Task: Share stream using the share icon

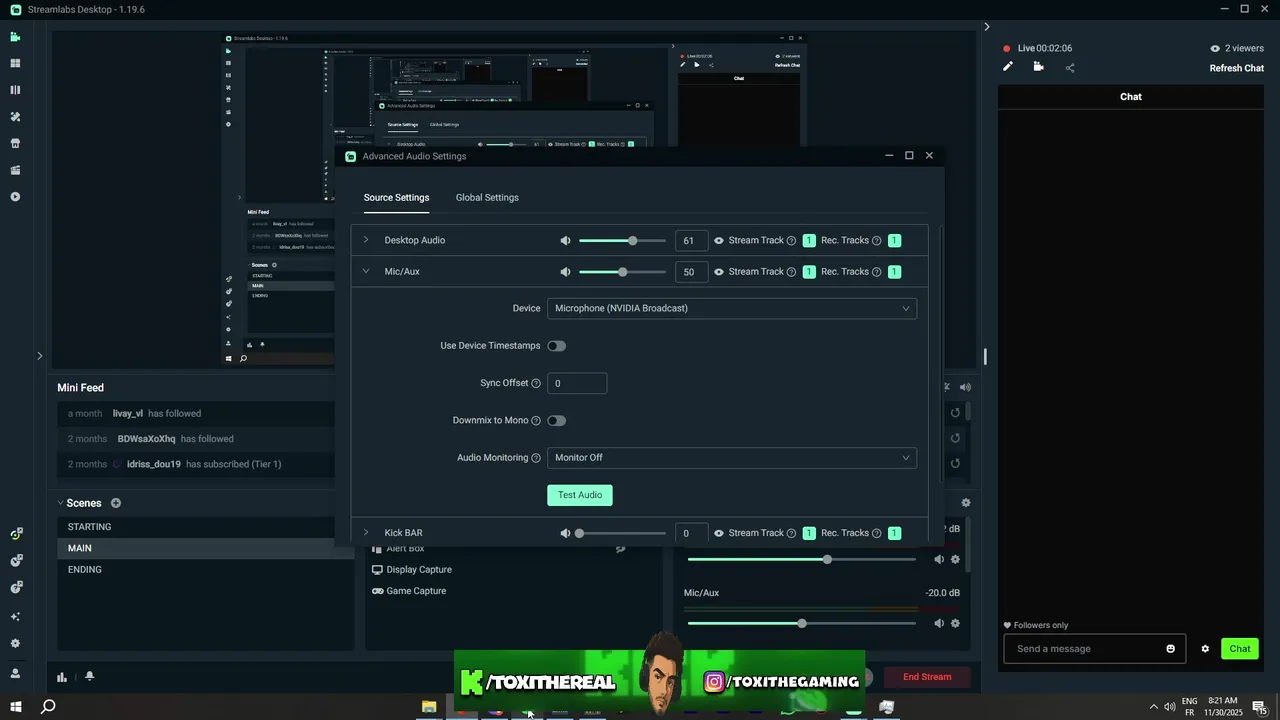Action: click(x=1070, y=68)
